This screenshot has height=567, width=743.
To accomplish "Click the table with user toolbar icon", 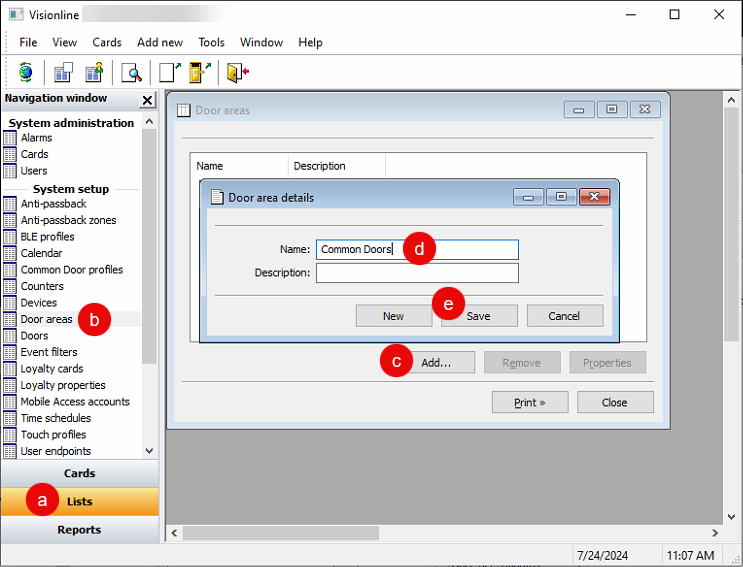I will [x=95, y=72].
